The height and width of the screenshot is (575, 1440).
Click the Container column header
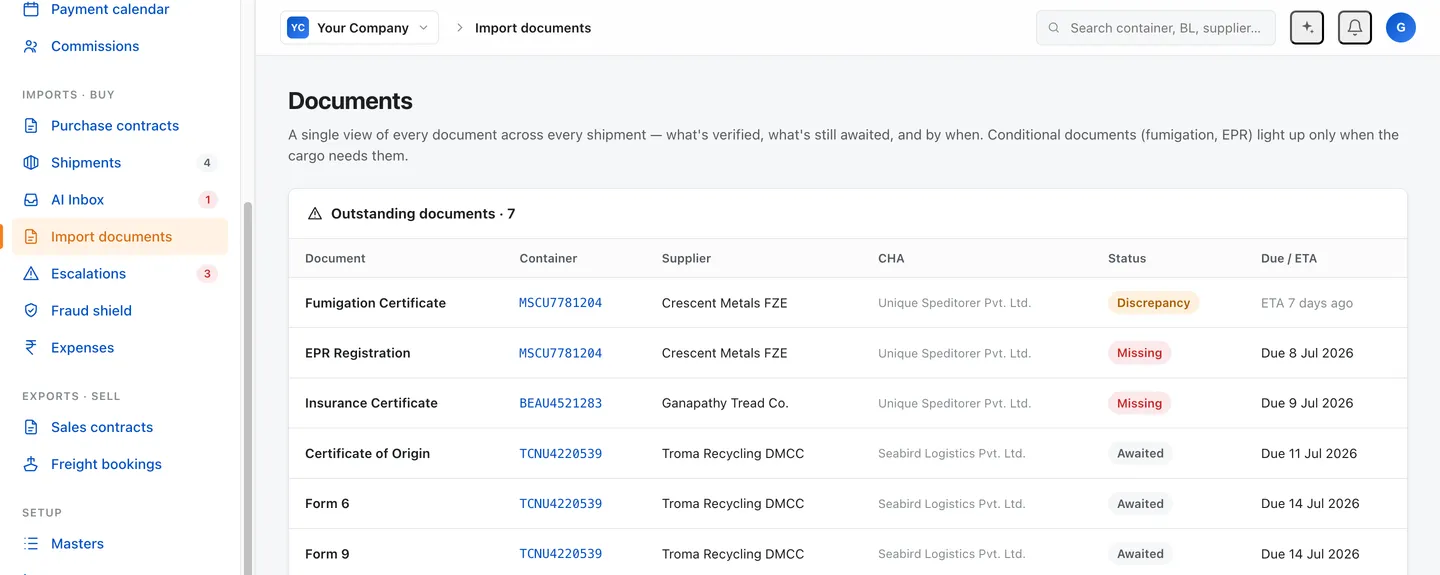point(548,258)
